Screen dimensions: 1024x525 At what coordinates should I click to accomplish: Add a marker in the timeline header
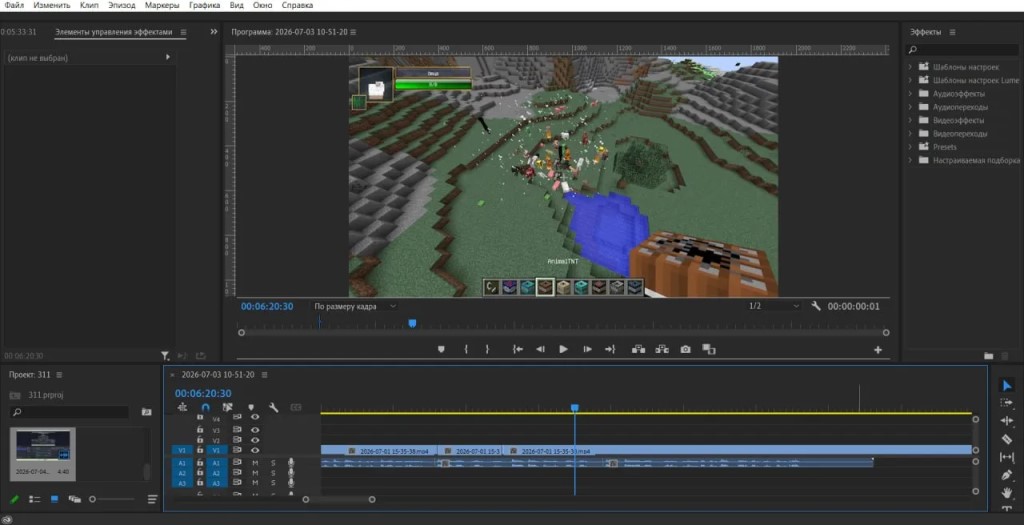[x=251, y=407]
